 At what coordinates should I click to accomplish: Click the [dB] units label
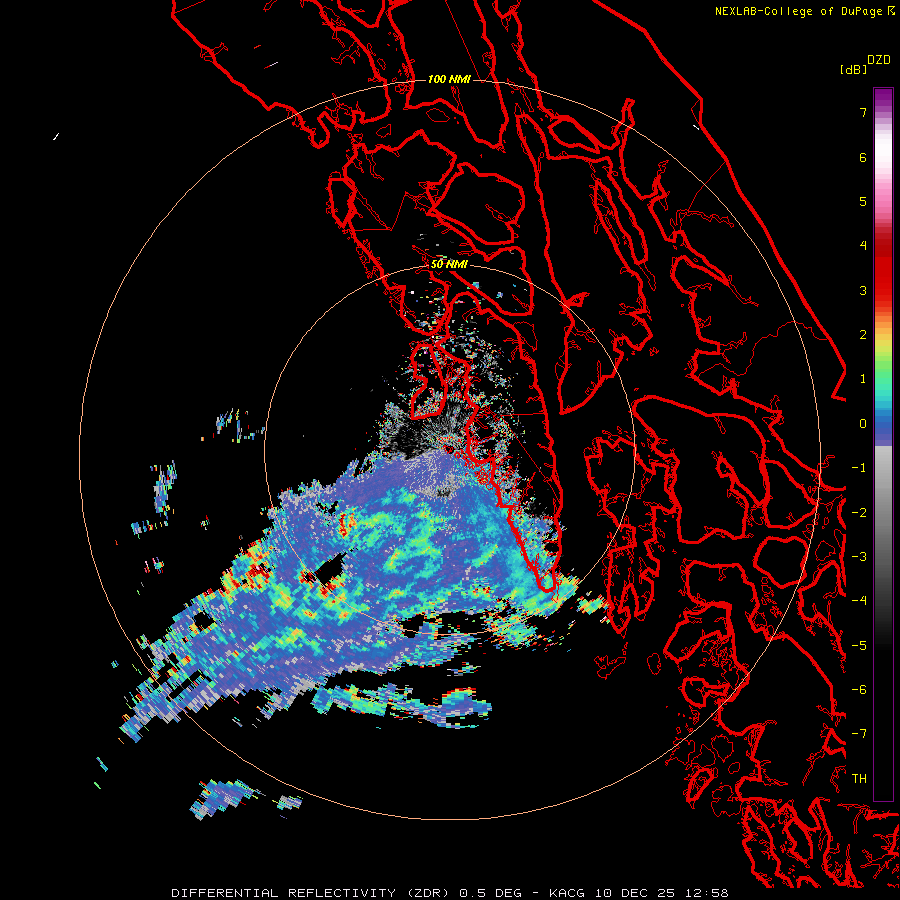pyautogui.click(x=853, y=69)
